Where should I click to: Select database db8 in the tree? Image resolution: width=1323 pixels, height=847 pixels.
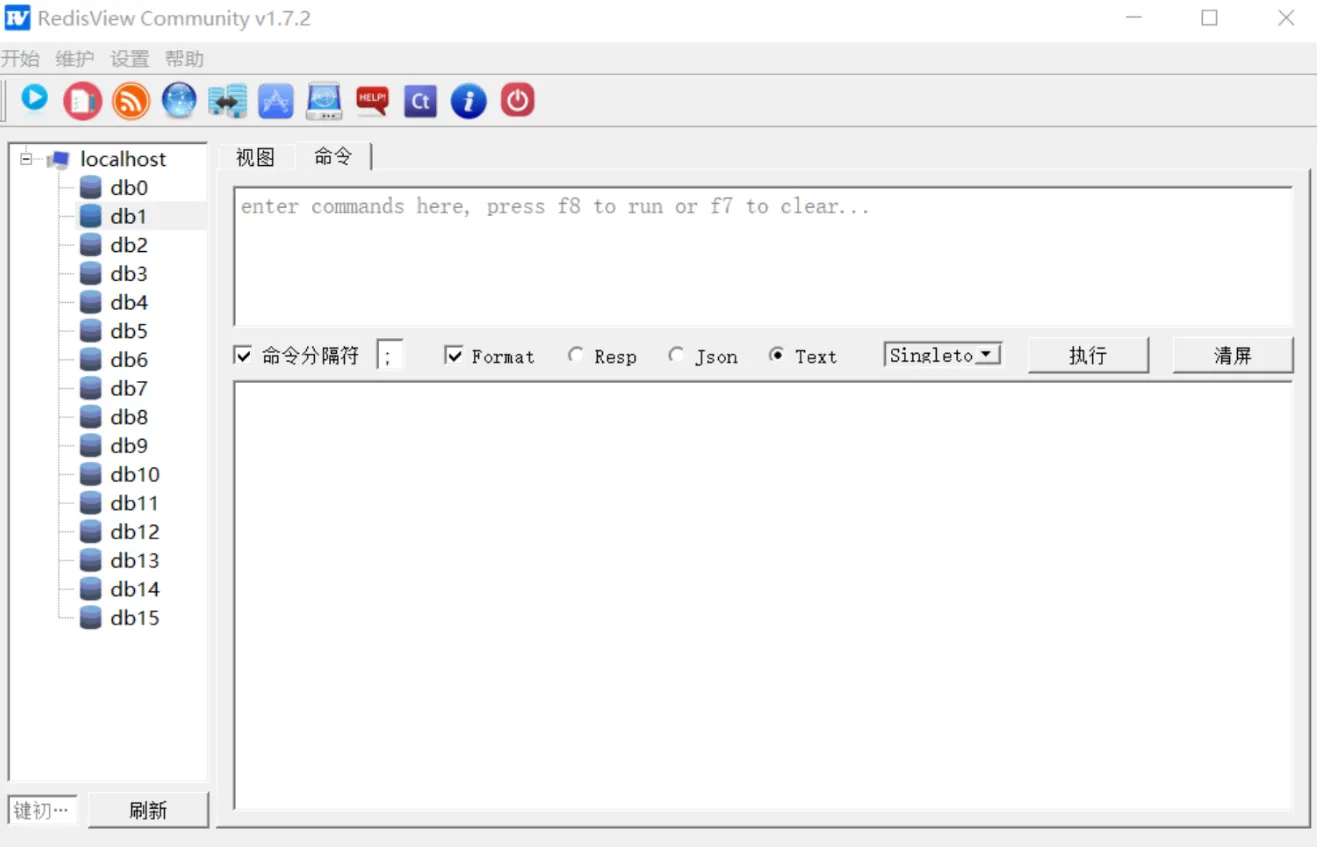click(129, 417)
